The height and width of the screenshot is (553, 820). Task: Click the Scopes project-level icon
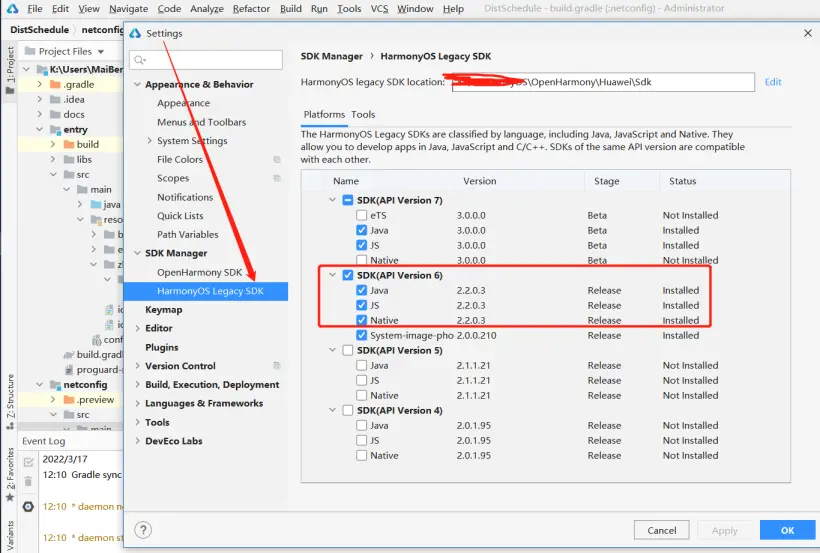click(x=277, y=178)
